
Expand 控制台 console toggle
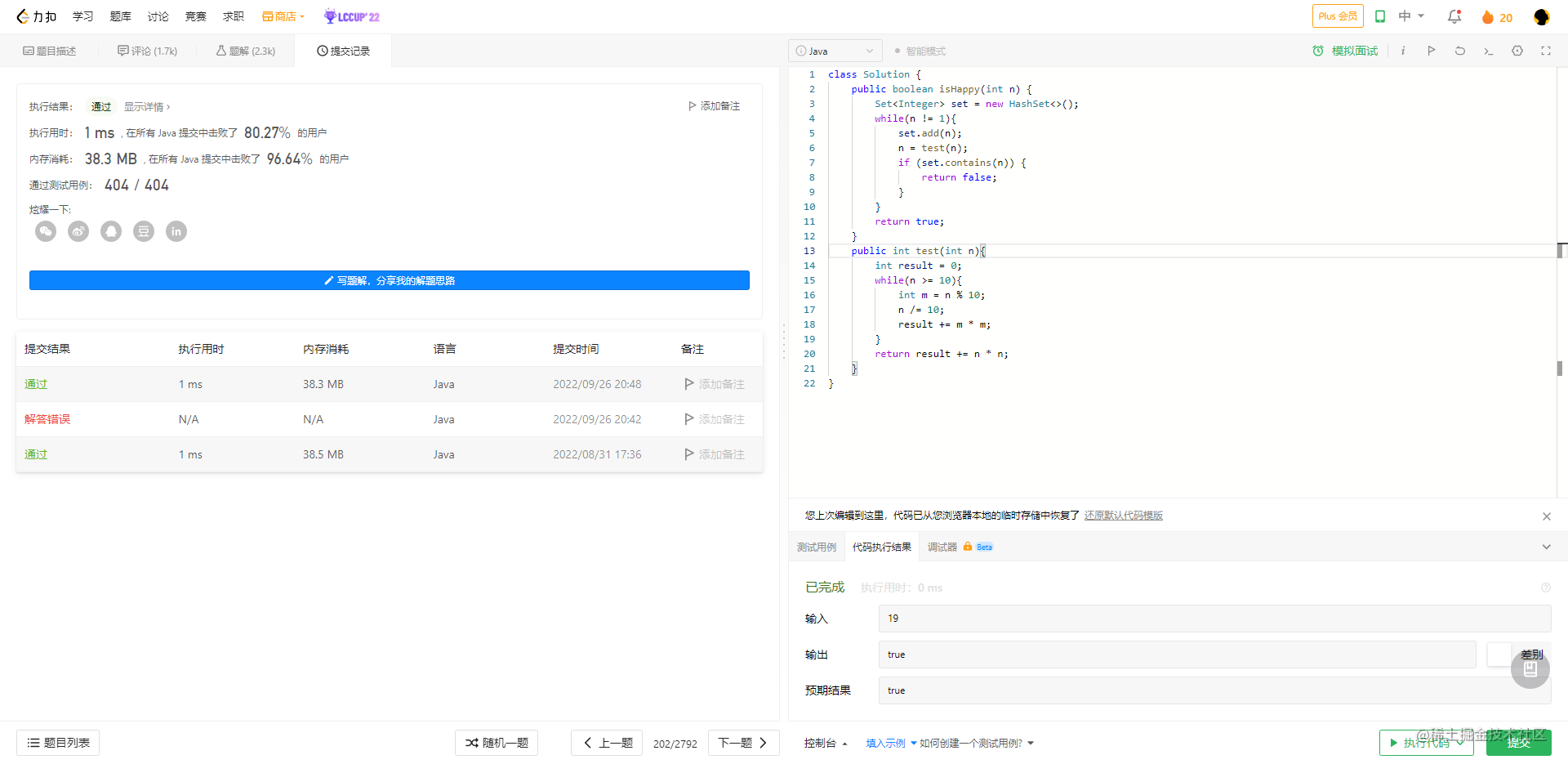tap(826, 743)
